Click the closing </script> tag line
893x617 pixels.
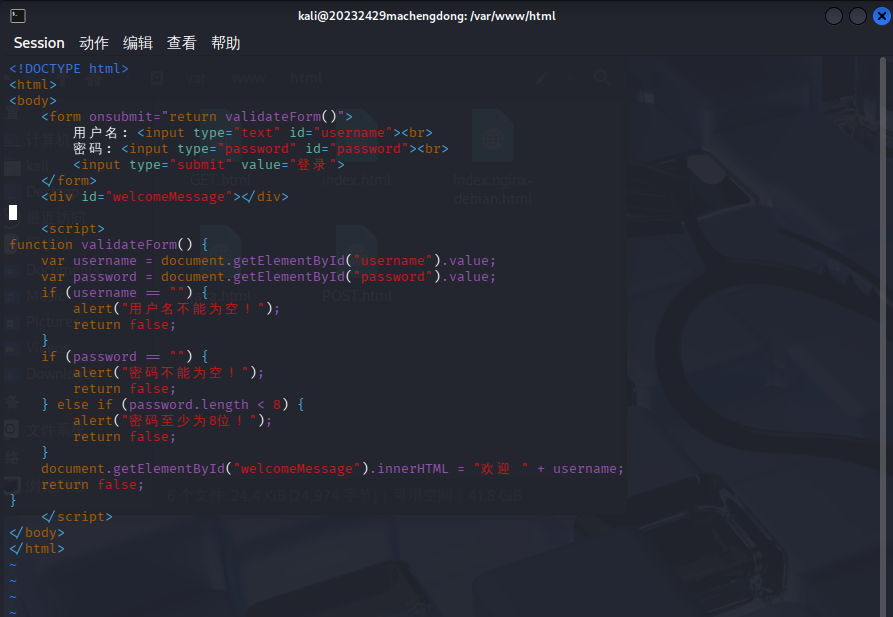coord(77,517)
